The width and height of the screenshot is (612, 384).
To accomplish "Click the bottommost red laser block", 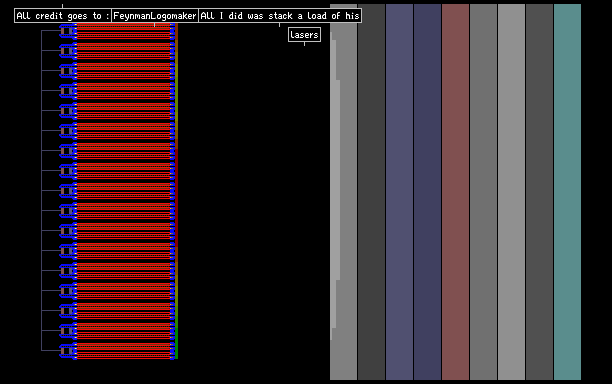I will coord(124,351).
